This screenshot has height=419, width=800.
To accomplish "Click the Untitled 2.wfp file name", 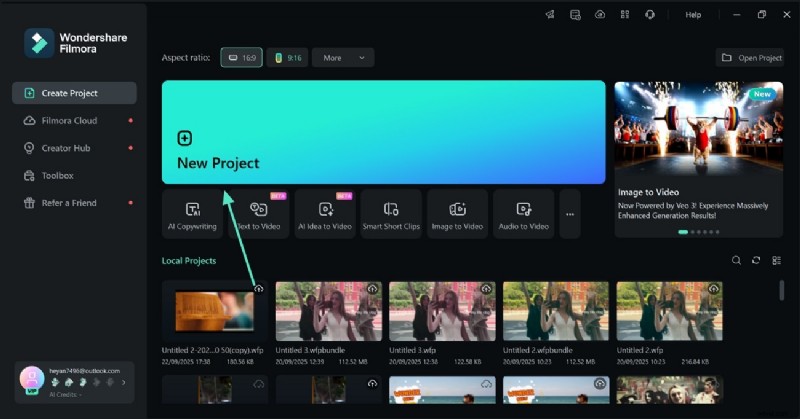I will click(640, 350).
